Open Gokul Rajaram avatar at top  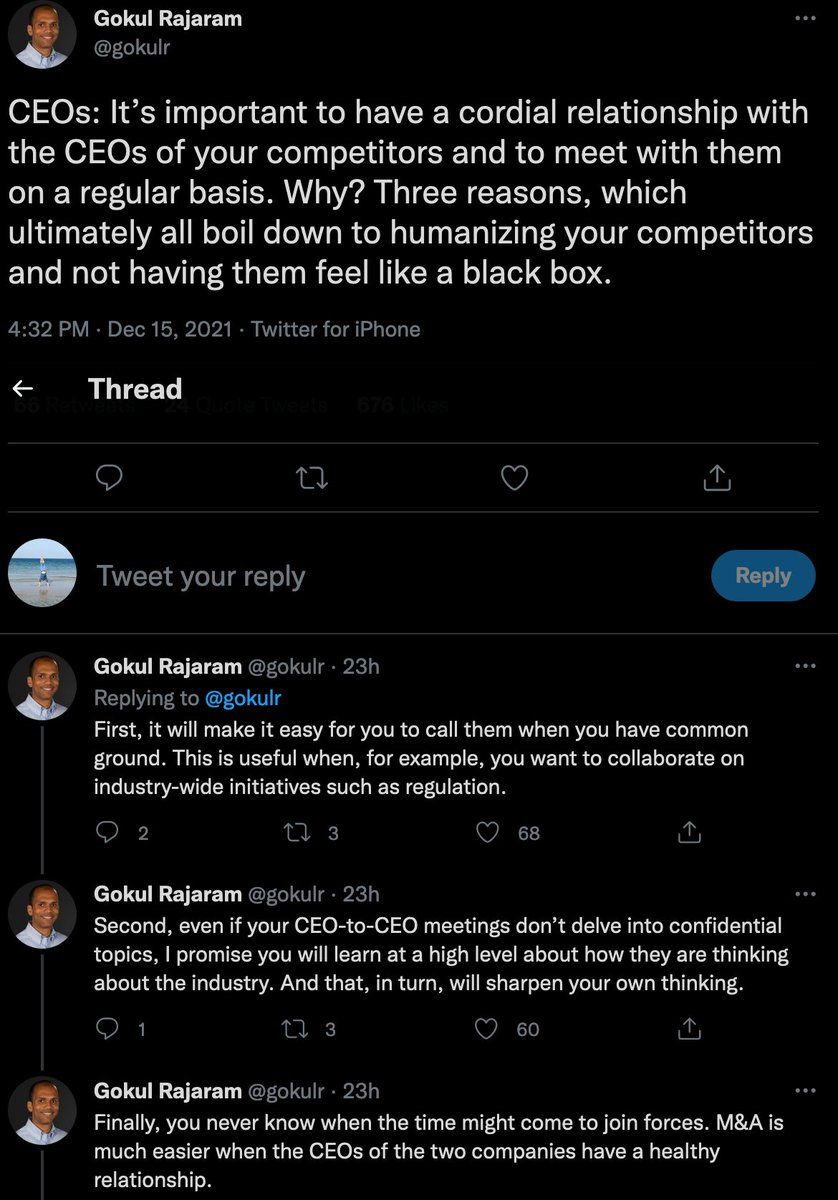tap(43, 35)
